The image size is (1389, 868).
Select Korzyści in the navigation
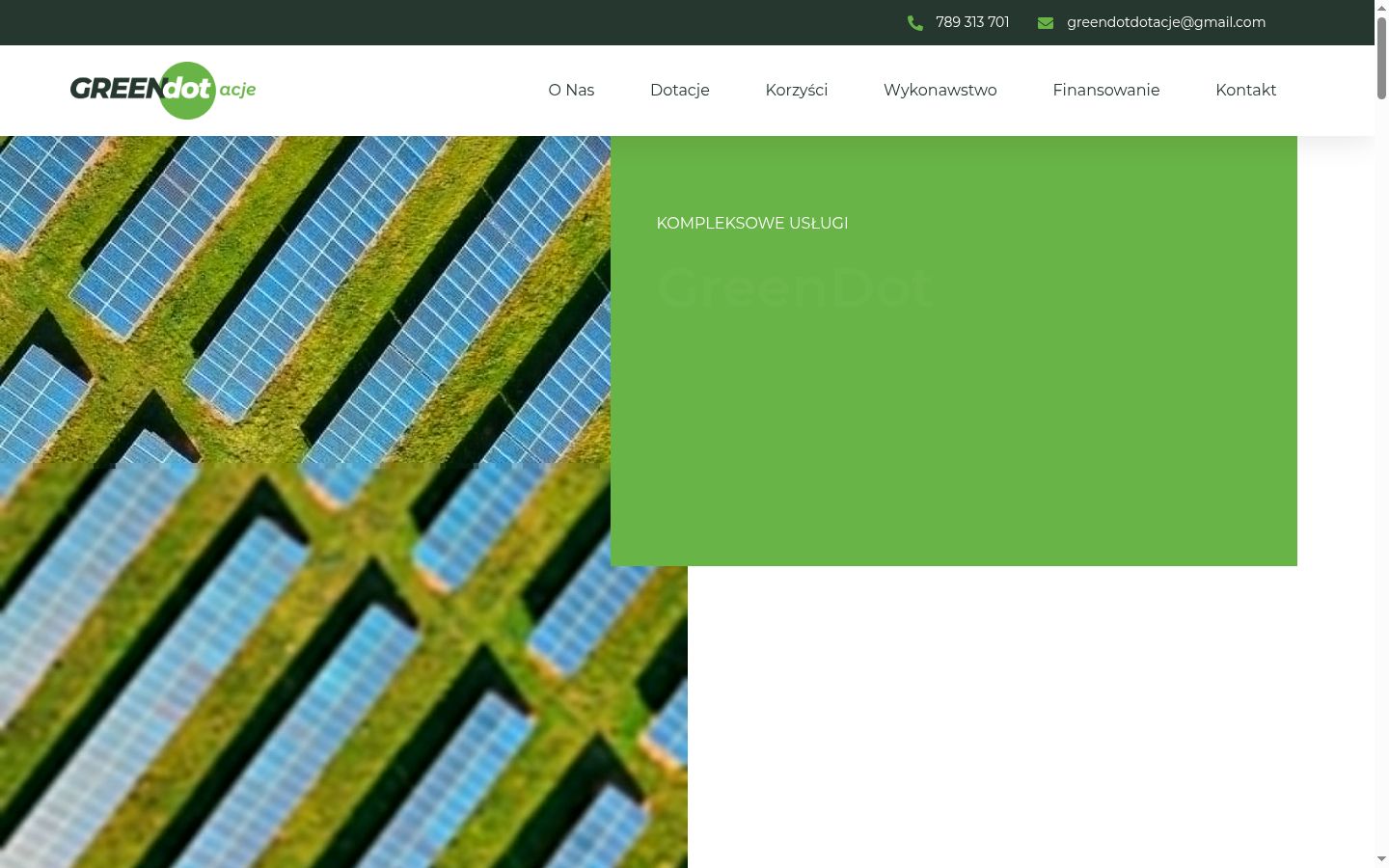797,90
